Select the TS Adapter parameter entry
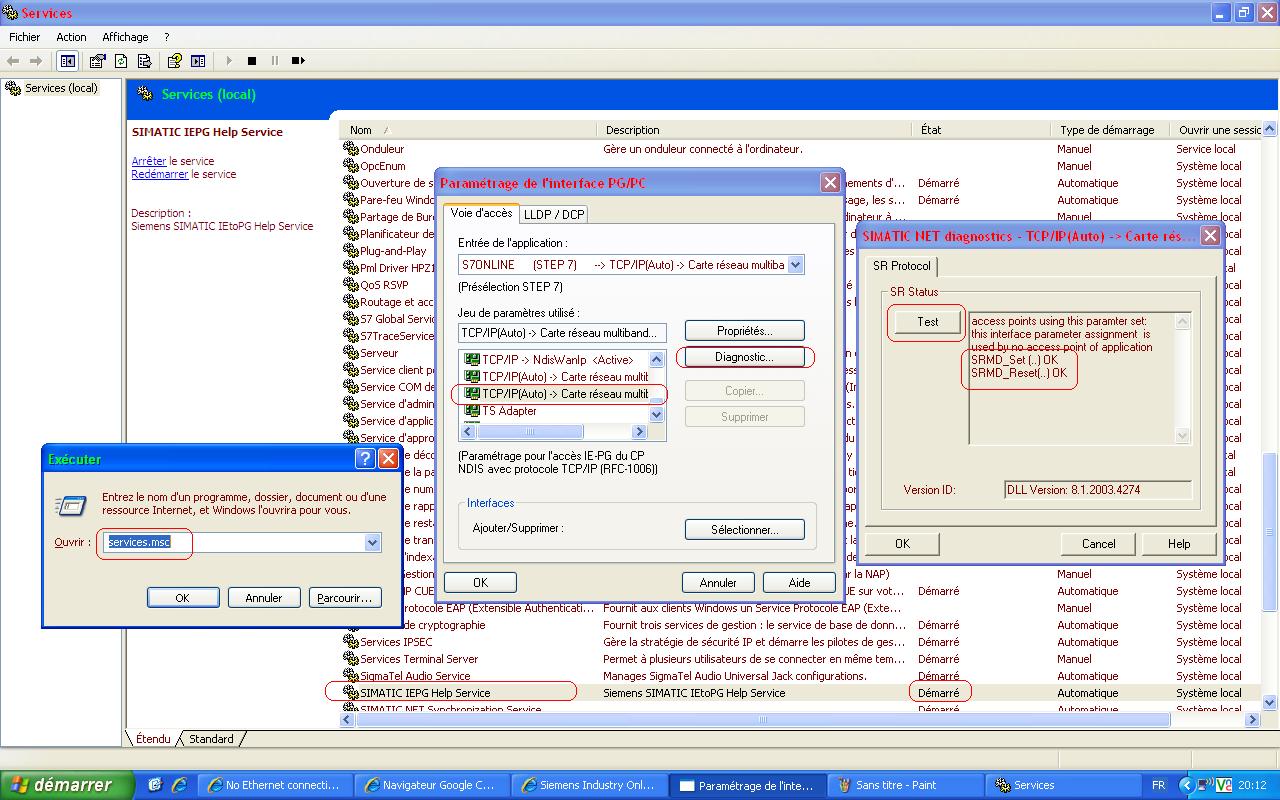Image resolution: width=1280 pixels, height=800 pixels. 509,411
